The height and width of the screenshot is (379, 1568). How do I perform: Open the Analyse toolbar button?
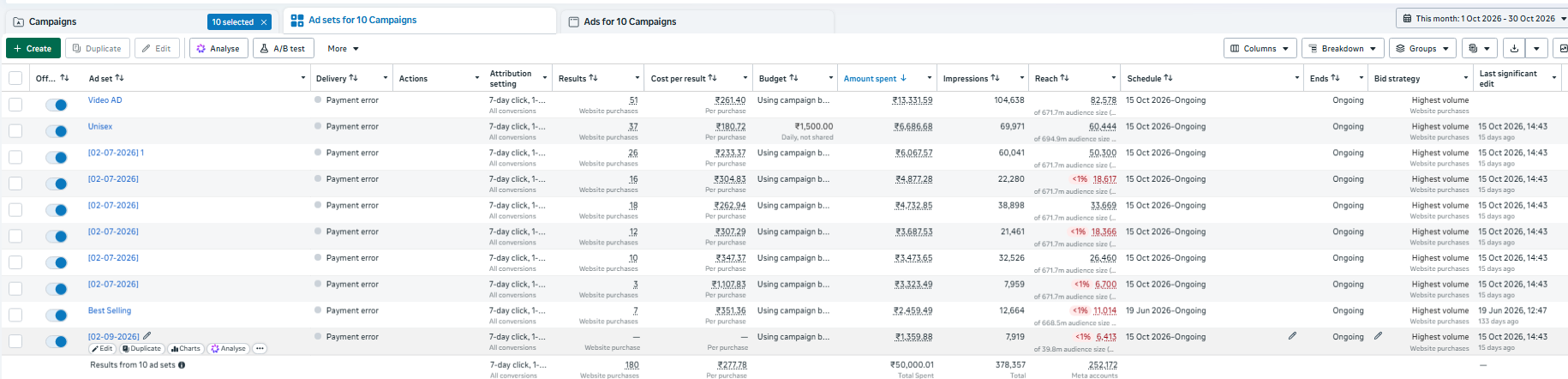tap(218, 49)
